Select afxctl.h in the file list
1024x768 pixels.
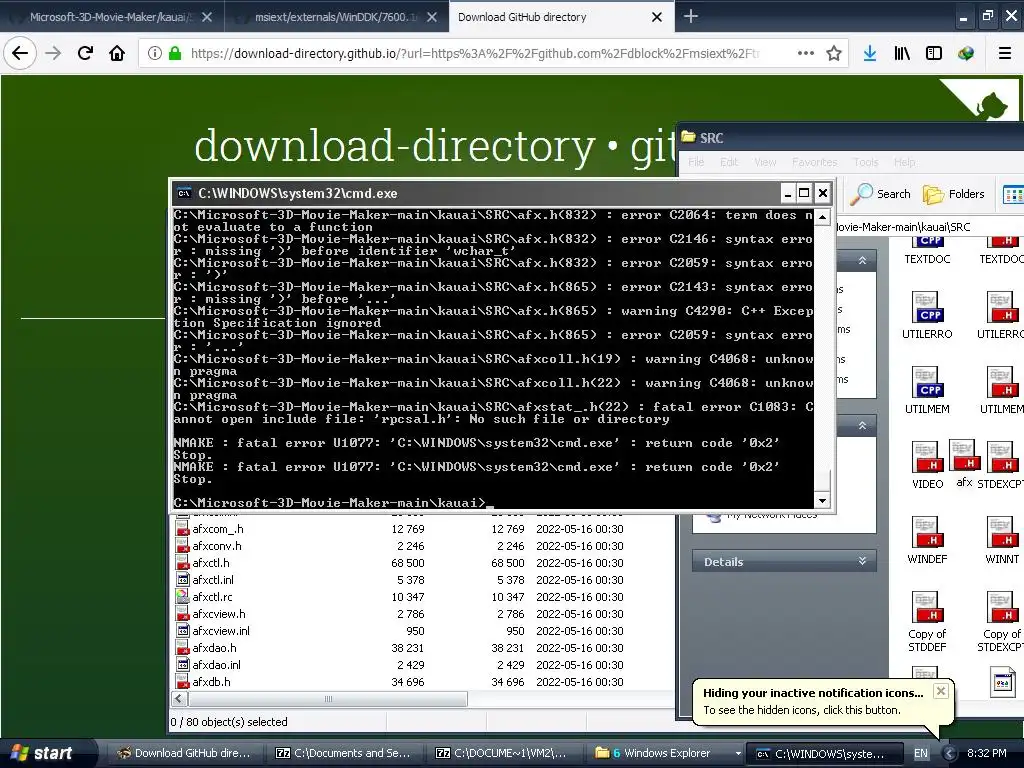point(211,563)
